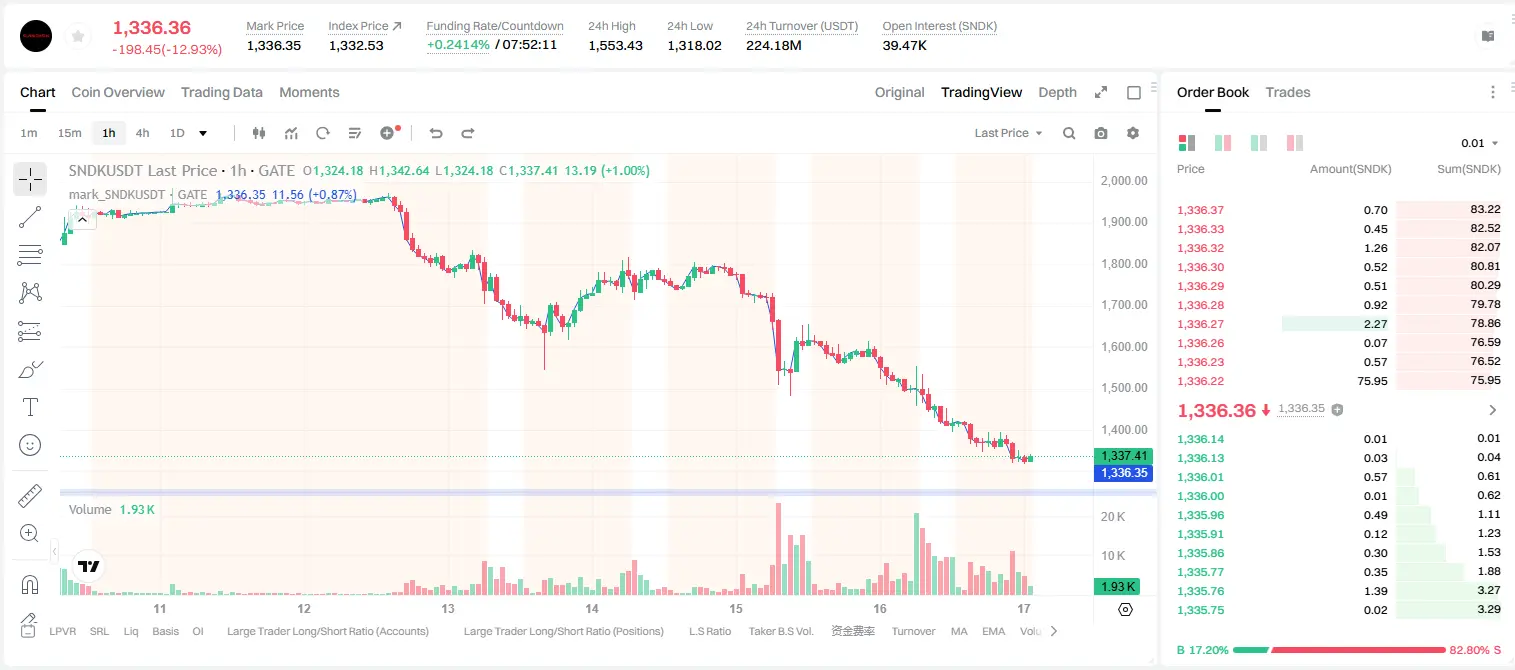Viewport: 1515px width, 670px height.
Task: Expand the 1D timeframe dropdown arrow
Action: (203, 133)
